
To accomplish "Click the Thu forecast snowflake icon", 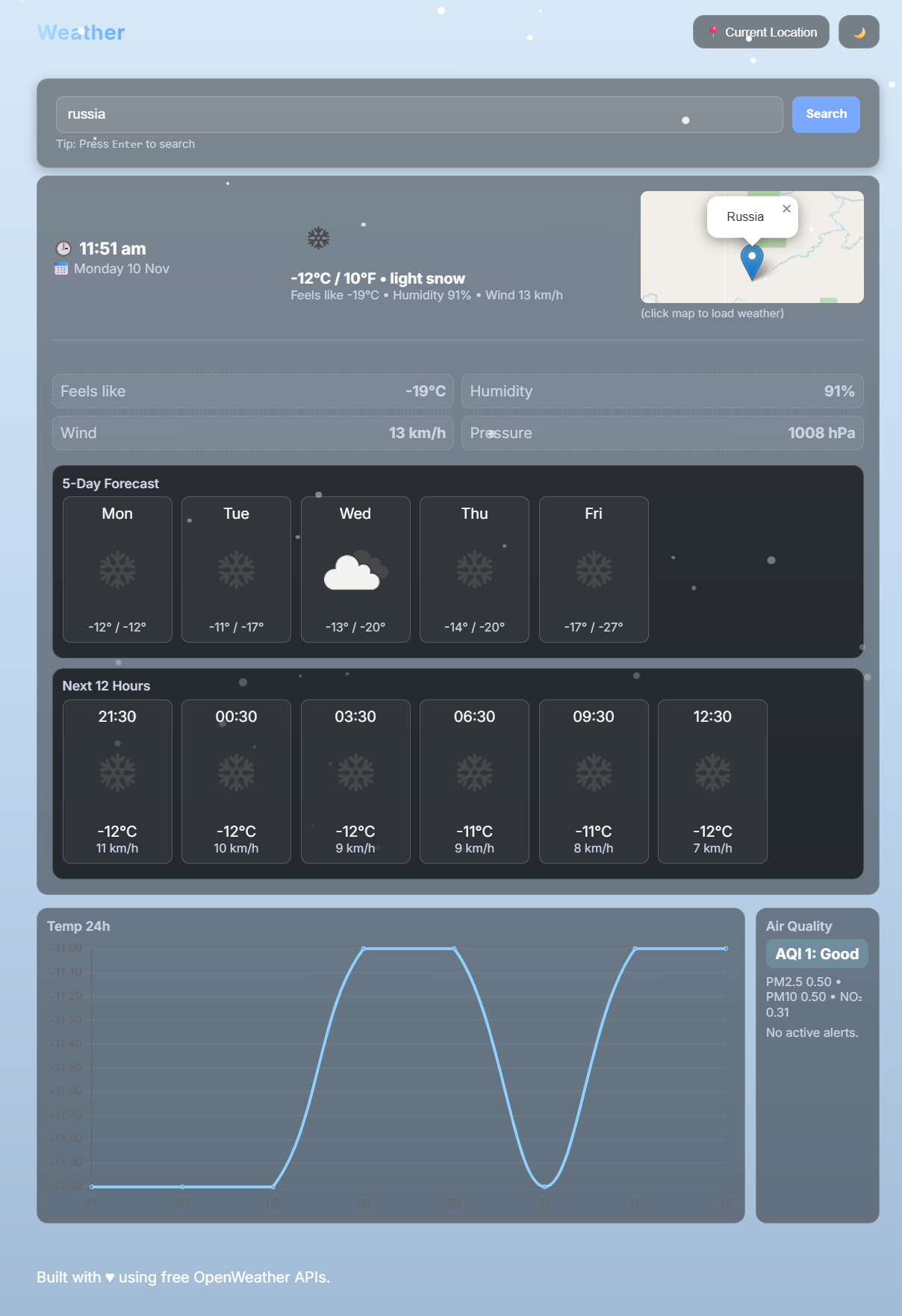I will point(474,570).
